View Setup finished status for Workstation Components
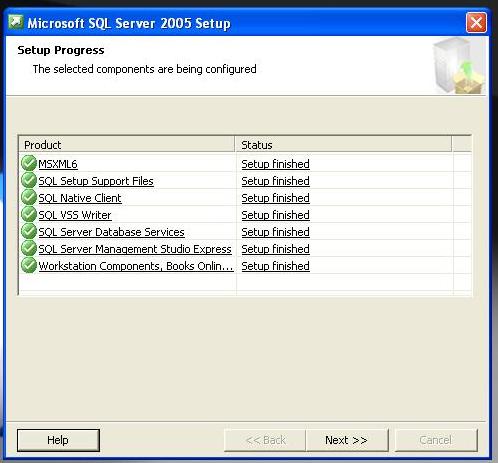The image size is (498, 463). [276, 266]
